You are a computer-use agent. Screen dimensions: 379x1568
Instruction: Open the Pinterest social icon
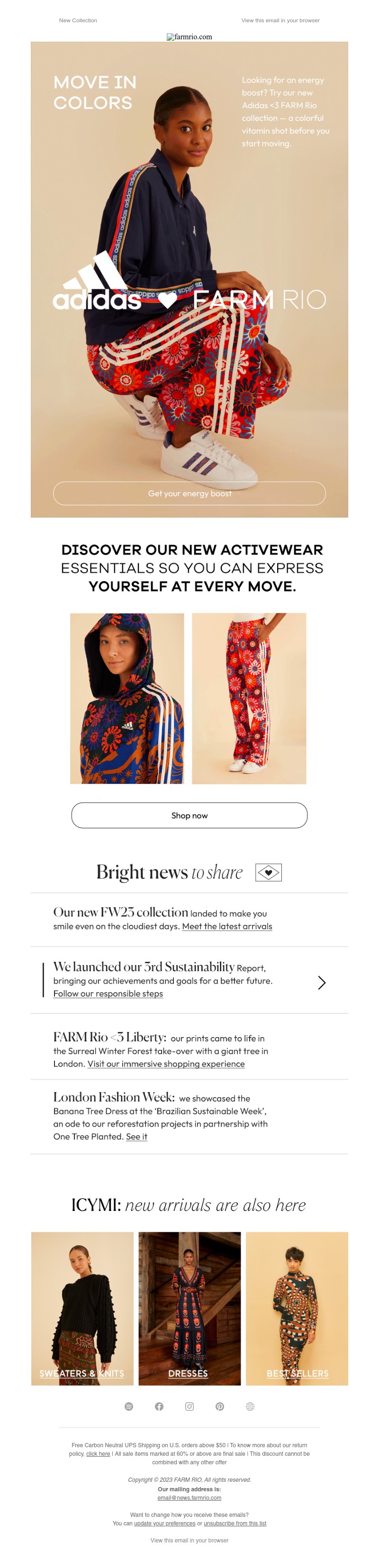(x=220, y=1406)
